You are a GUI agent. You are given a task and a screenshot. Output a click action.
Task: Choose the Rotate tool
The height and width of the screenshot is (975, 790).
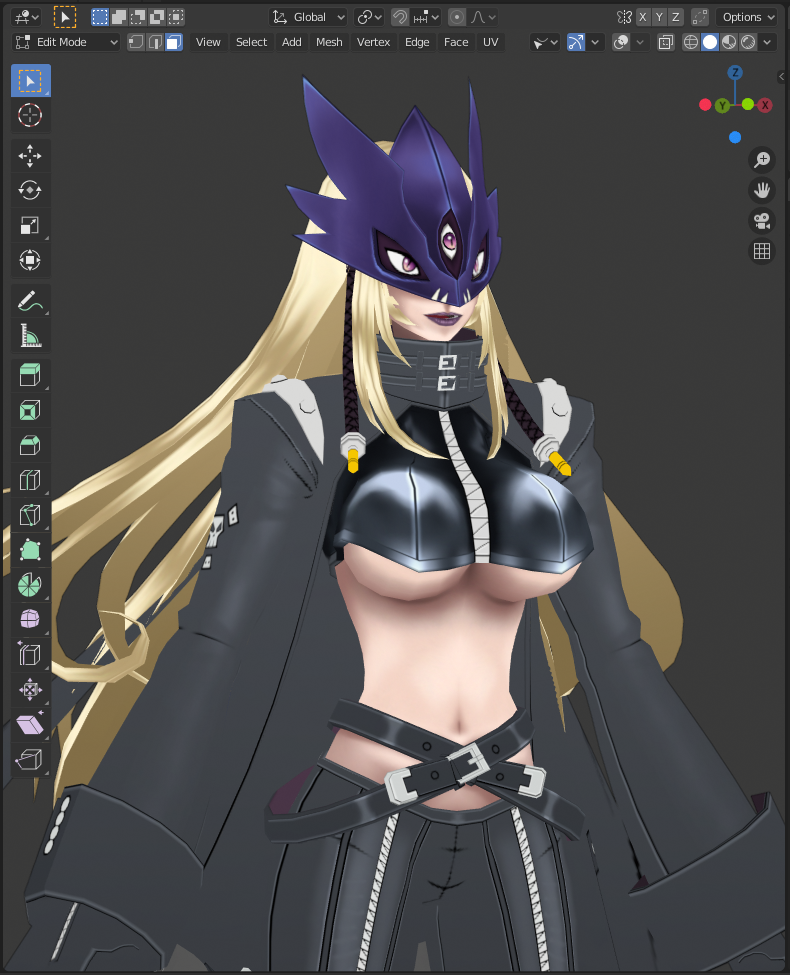[x=30, y=190]
